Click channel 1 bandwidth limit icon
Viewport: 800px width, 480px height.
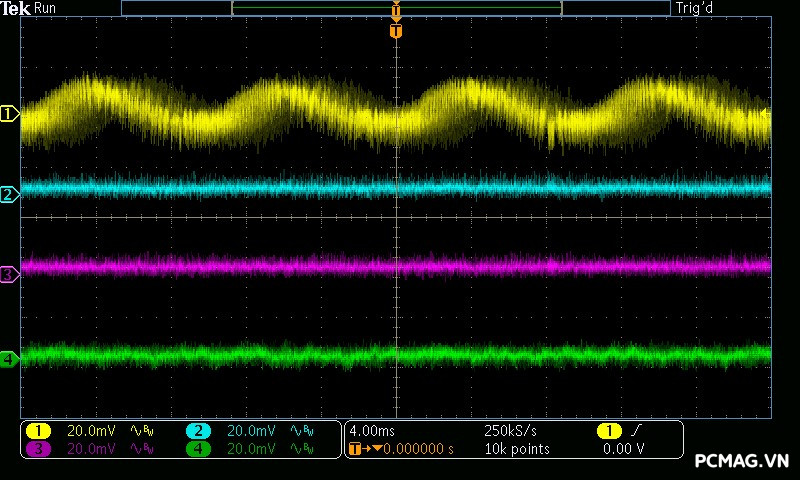(140, 431)
